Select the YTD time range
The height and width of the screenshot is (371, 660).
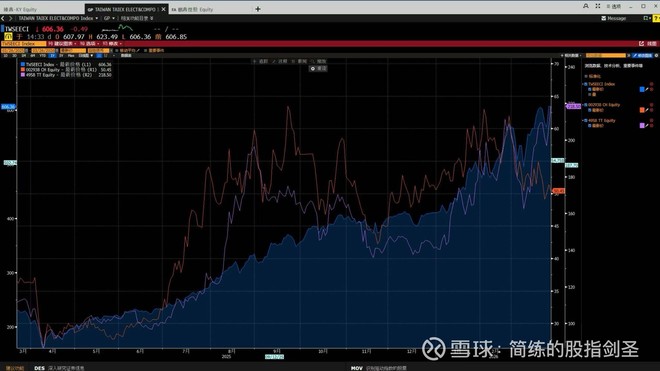pyautogui.click(x=43, y=55)
